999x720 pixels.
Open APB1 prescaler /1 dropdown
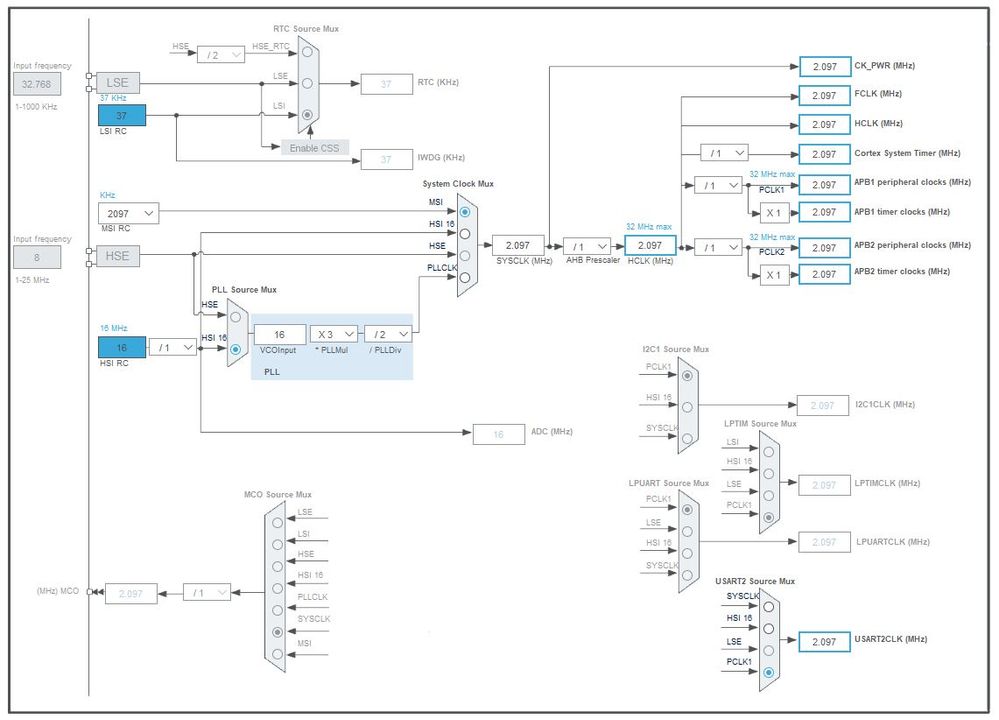tap(718, 185)
